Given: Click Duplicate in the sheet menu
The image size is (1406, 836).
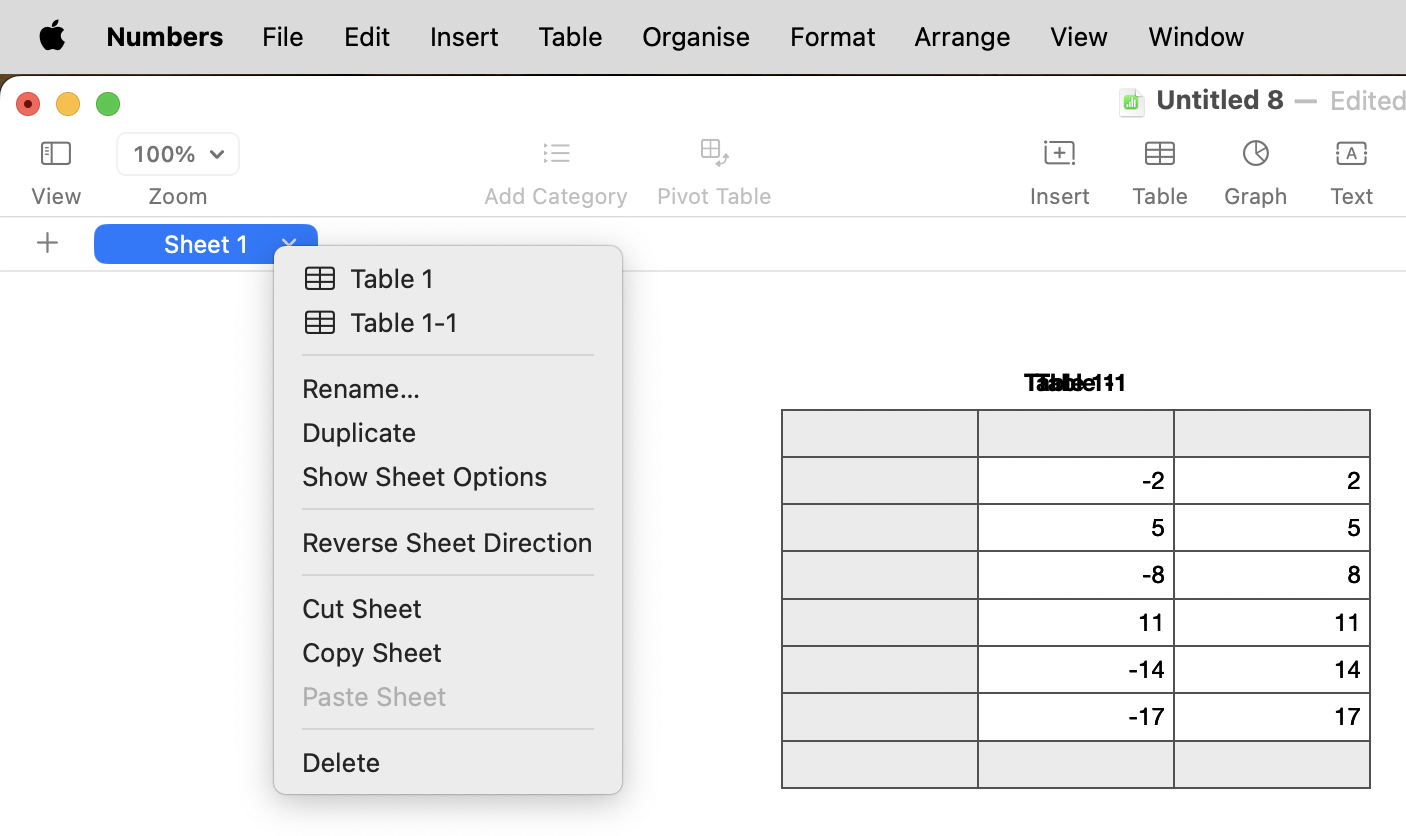Looking at the screenshot, I should click(359, 432).
